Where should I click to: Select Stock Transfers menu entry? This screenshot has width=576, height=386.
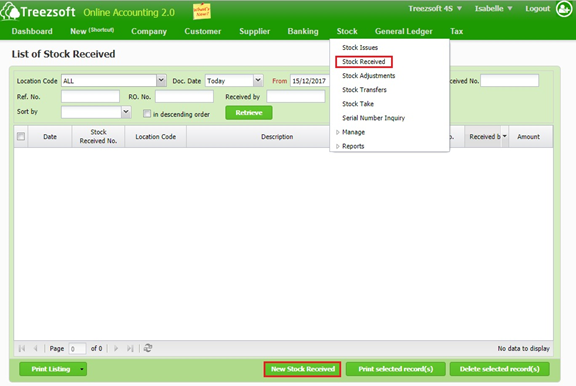pos(364,90)
